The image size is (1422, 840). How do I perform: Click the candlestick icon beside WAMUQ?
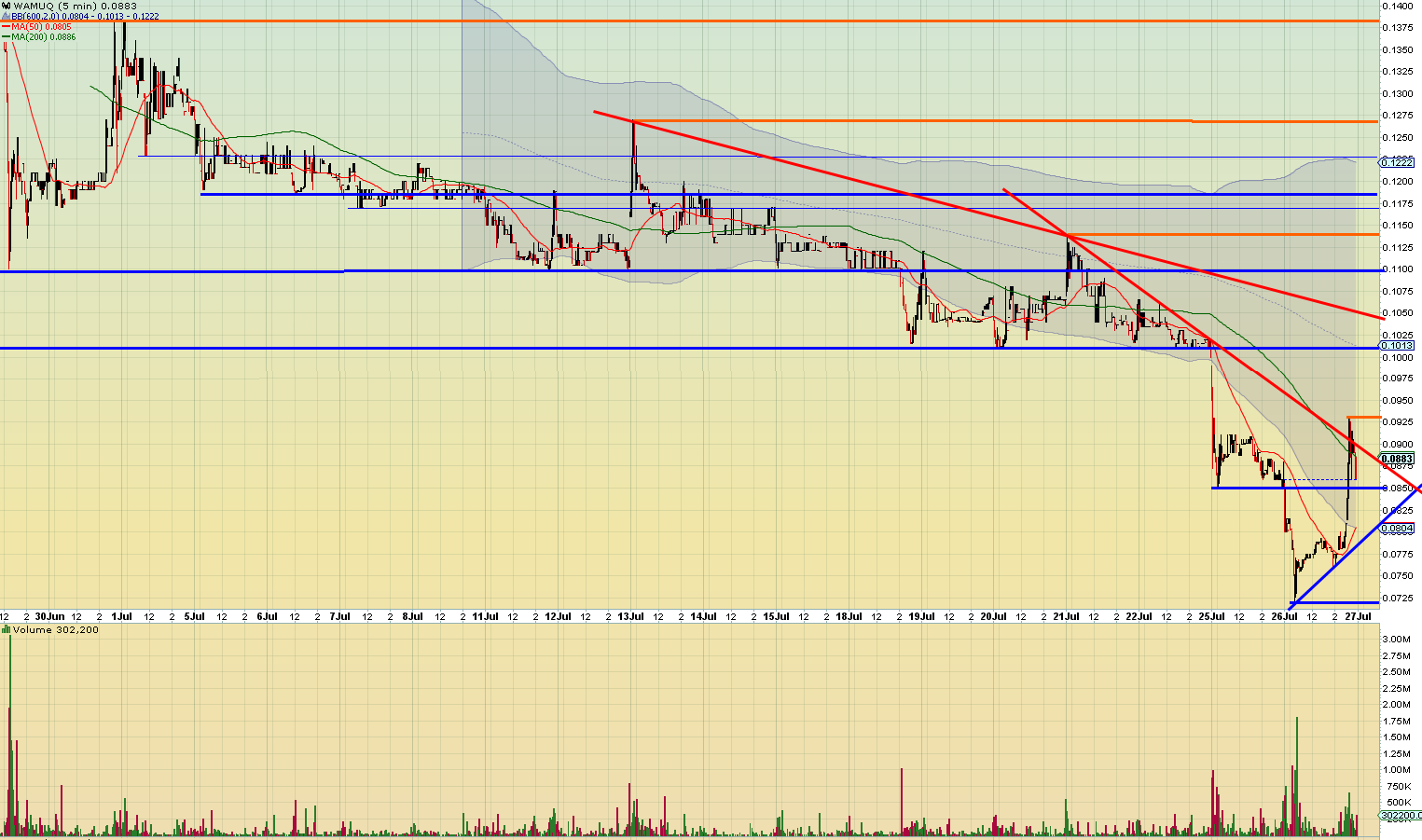(x=6, y=6)
